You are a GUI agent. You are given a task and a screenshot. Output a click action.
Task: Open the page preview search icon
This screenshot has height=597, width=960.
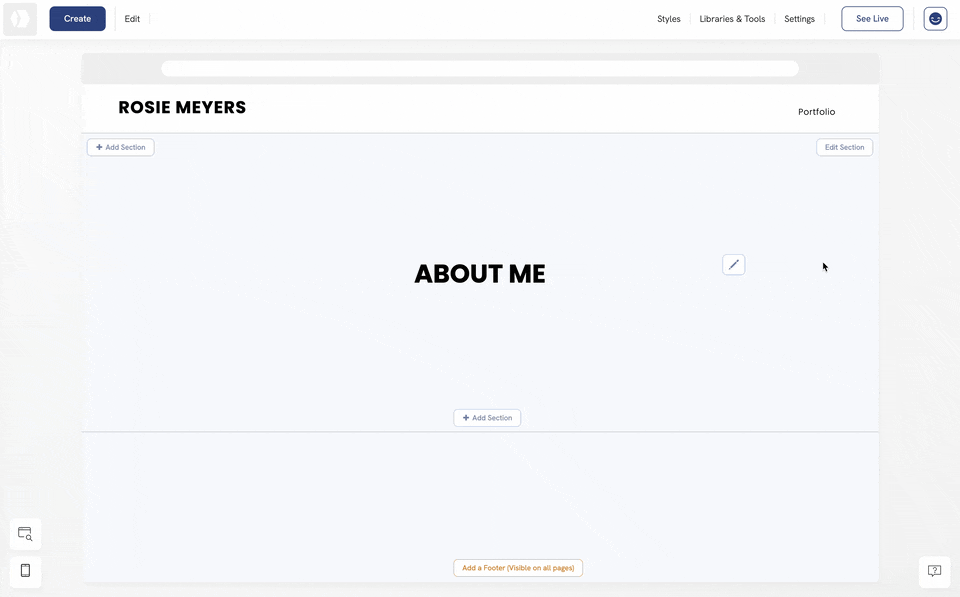point(25,534)
